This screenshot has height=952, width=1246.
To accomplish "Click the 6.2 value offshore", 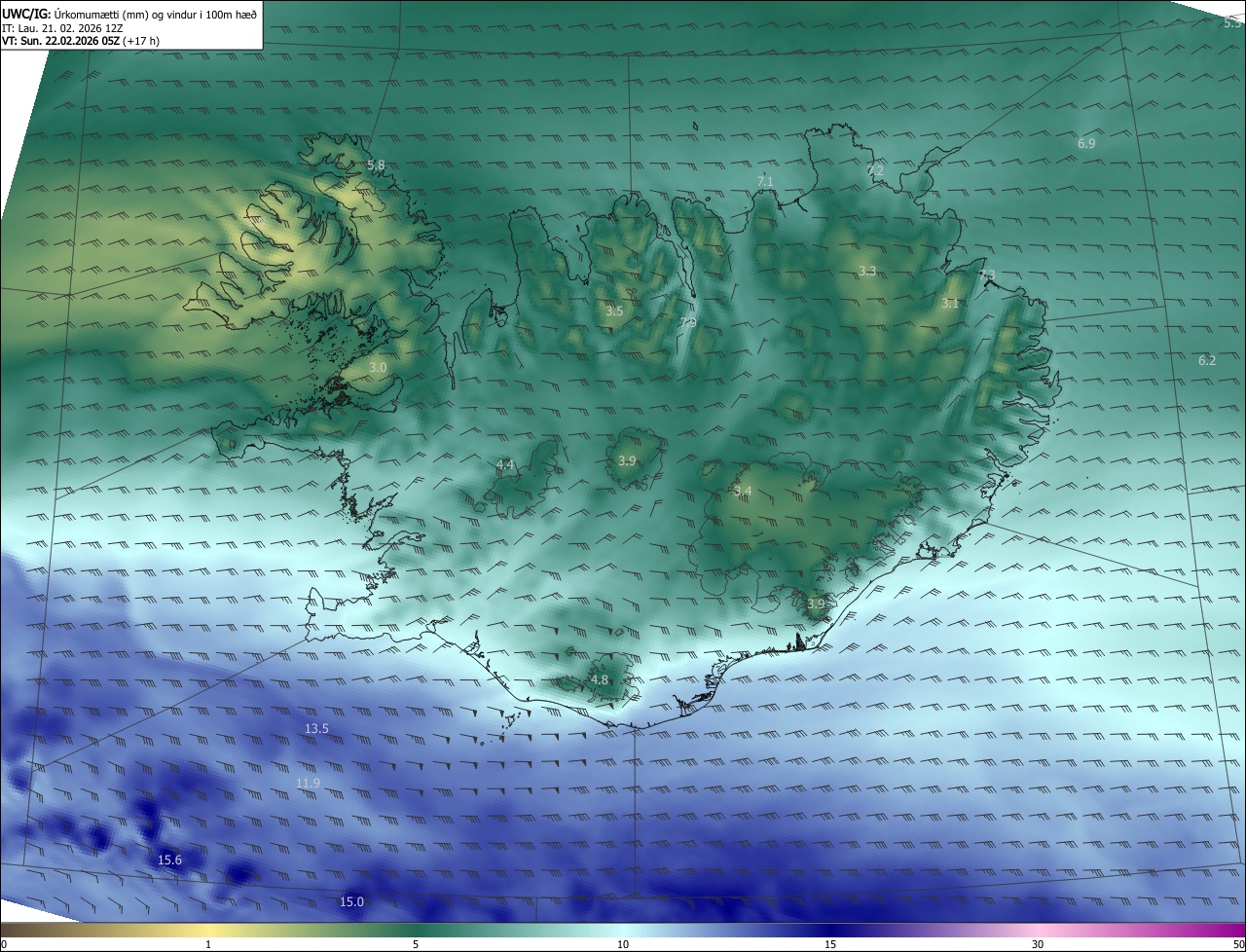I will point(1207,360).
